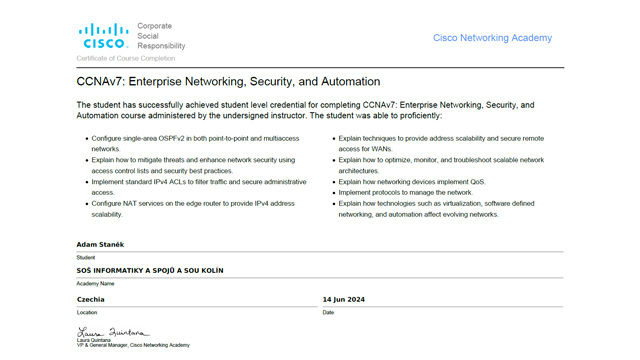Click the printed name 'Laura Quintana'
Image resolution: width=640 pixels, height=360 pixels.
(x=93, y=340)
